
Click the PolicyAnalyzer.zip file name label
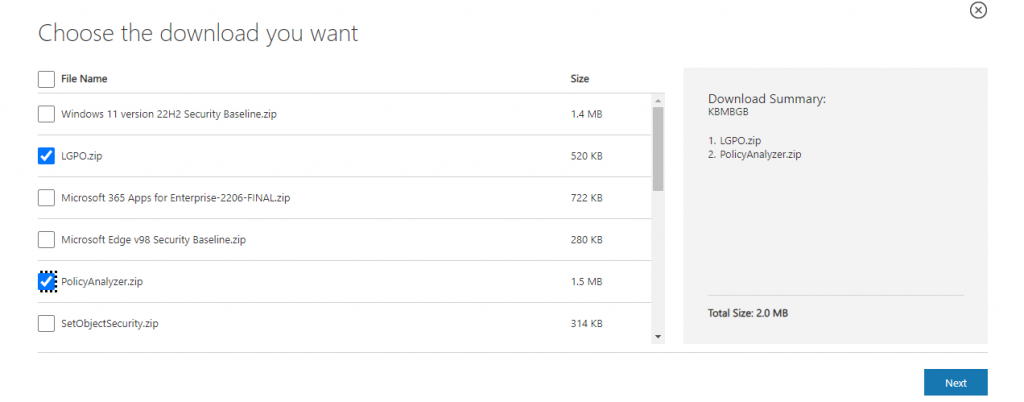101,282
